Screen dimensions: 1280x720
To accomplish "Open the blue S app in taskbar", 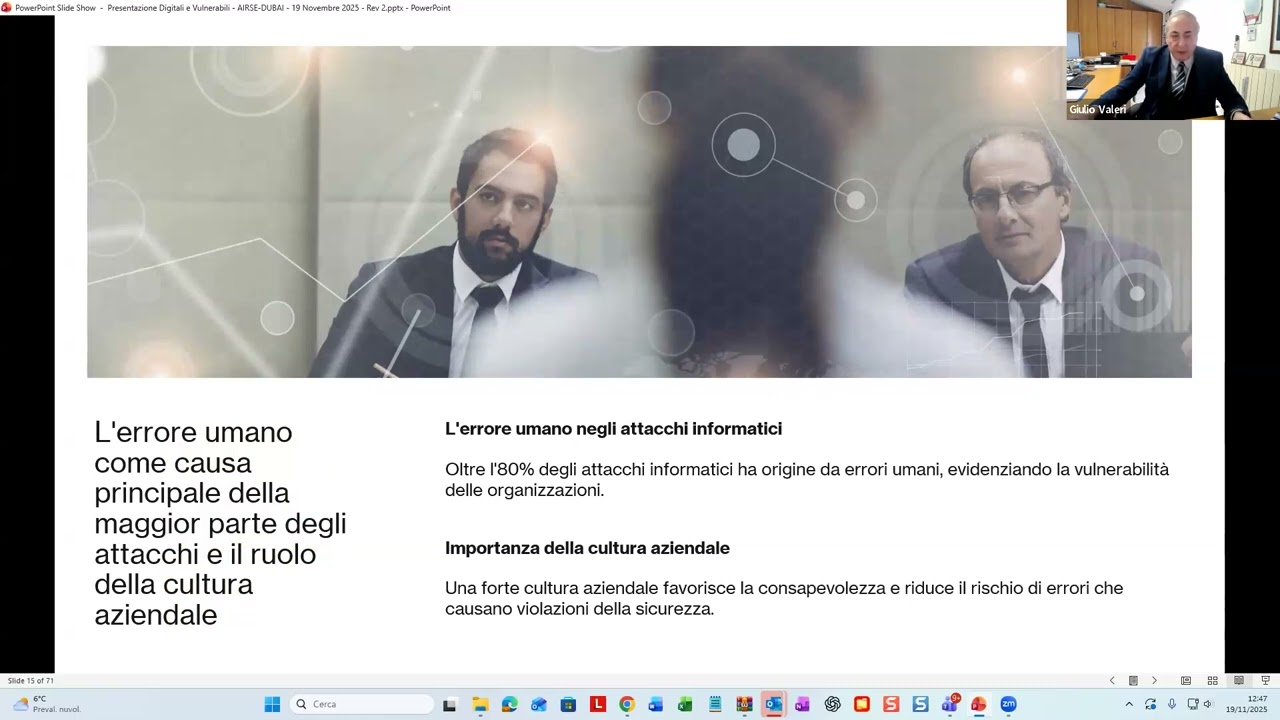I will (920, 704).
